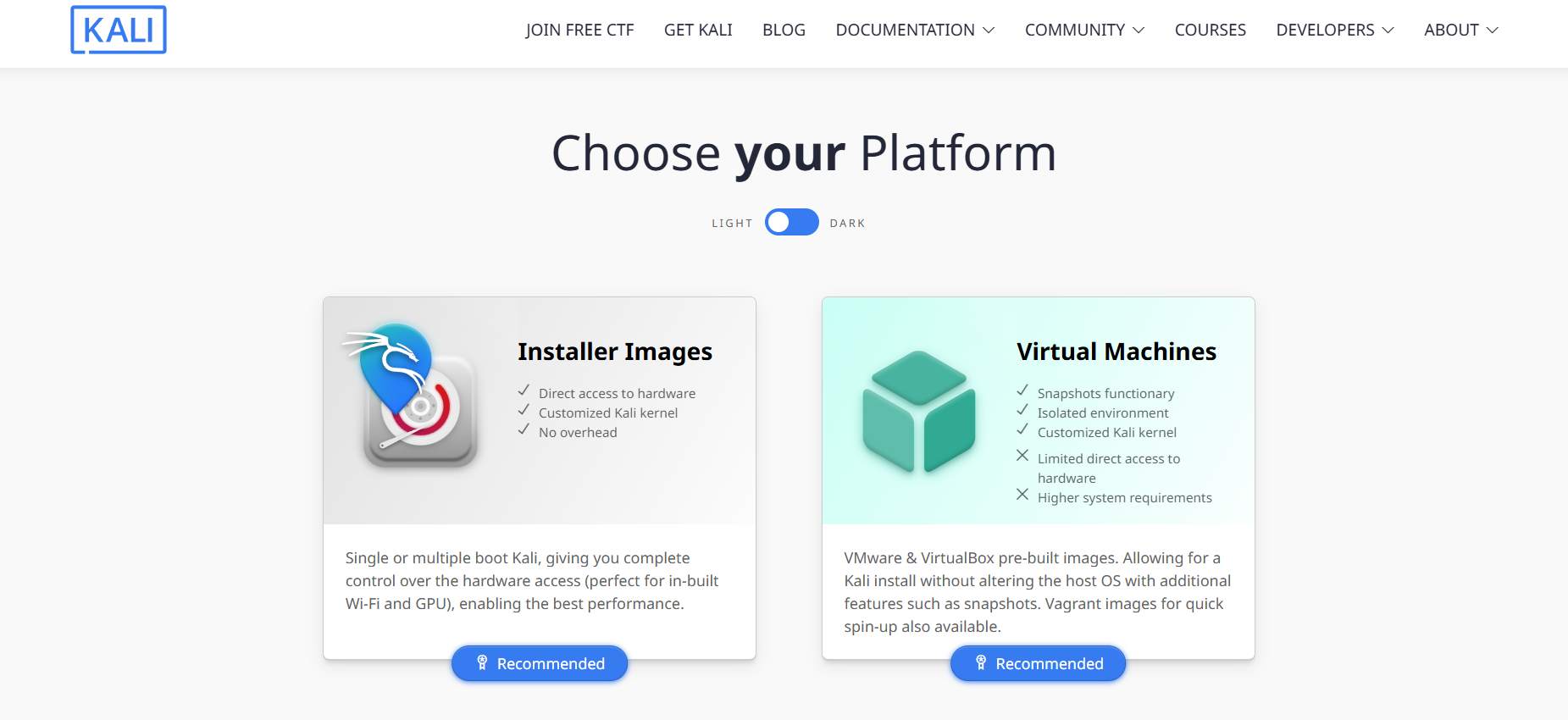Click the DARK theme label

click(x=847, y=223)
